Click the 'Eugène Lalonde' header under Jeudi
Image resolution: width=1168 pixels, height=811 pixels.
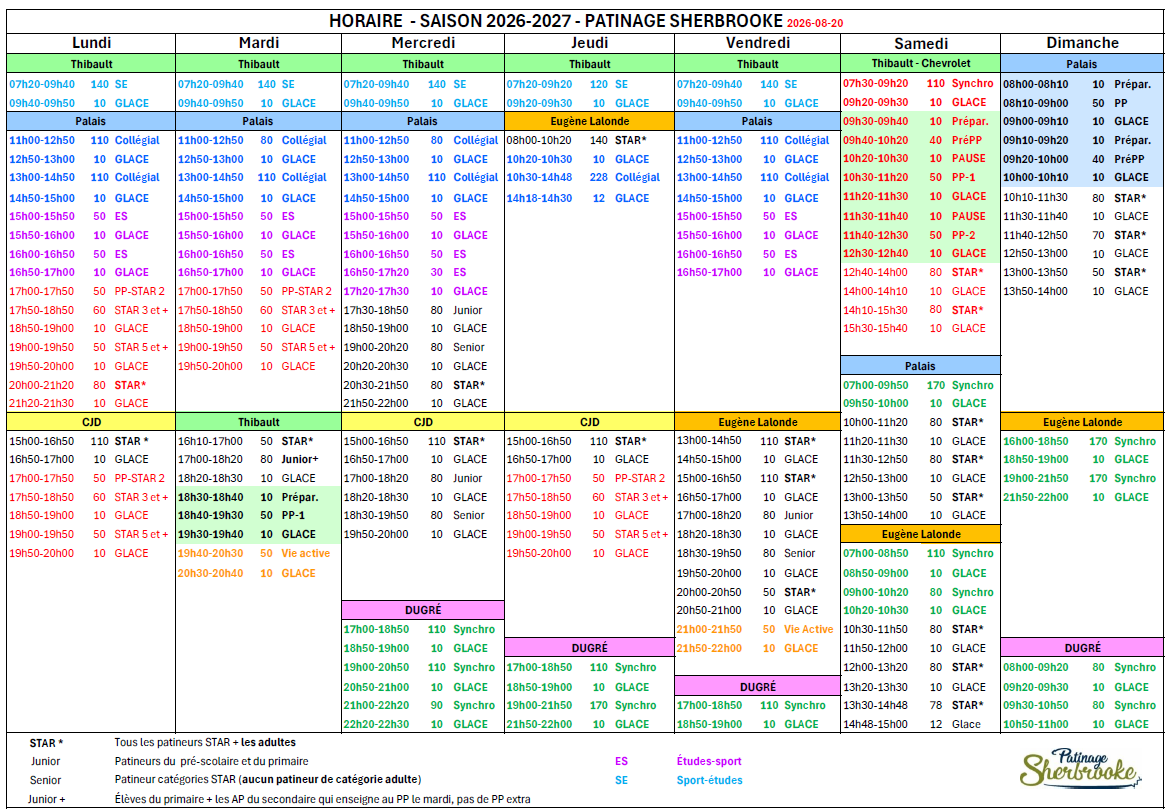[589, 121]
